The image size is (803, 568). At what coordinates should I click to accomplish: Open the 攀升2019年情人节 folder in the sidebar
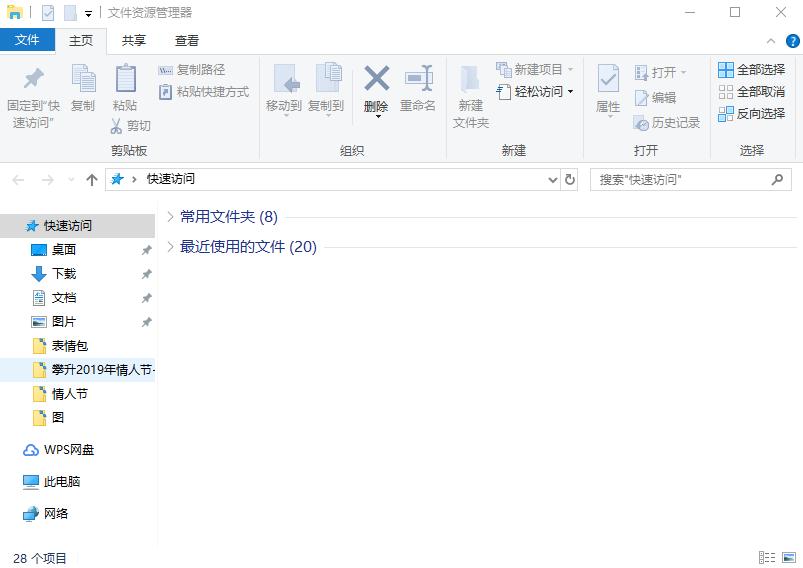[x=77, y=370]
